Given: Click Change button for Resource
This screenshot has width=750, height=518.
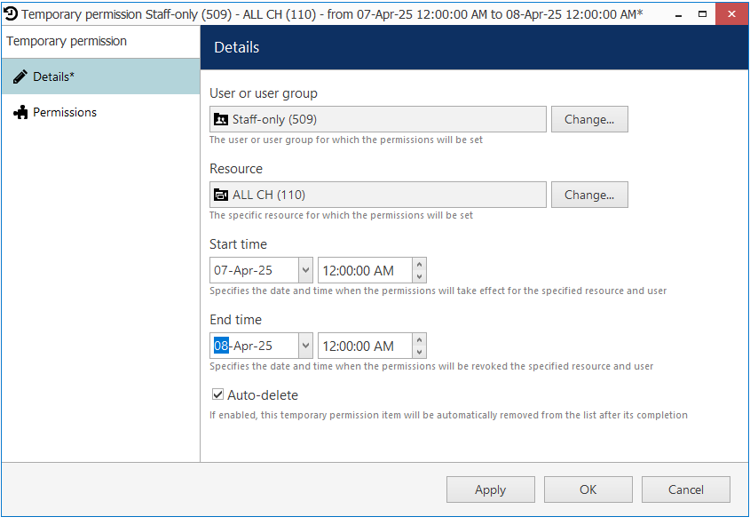Looking at the screenshot, I should [x=589, y=195].
